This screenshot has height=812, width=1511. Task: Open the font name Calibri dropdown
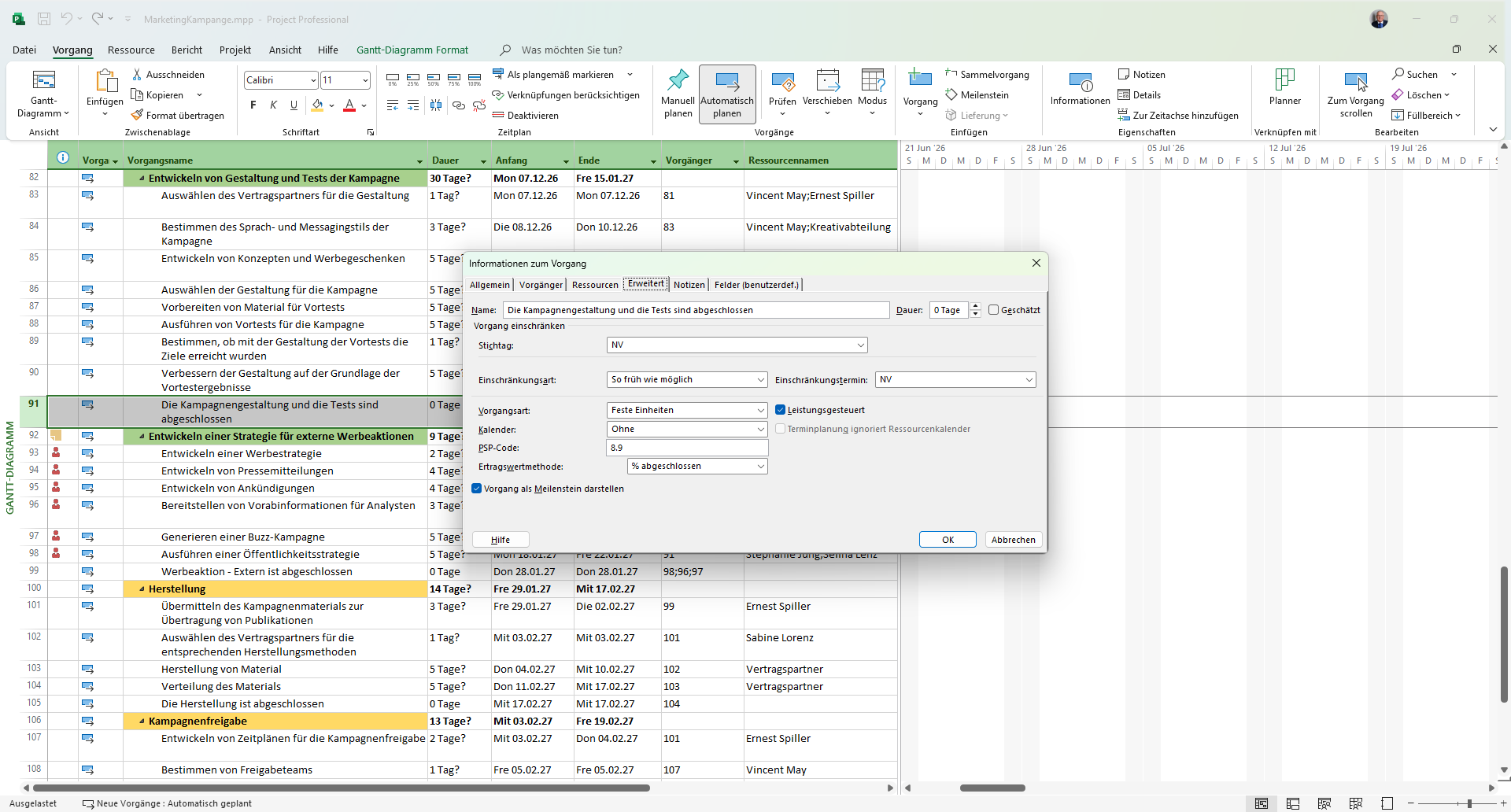click(x=313, y=79)
